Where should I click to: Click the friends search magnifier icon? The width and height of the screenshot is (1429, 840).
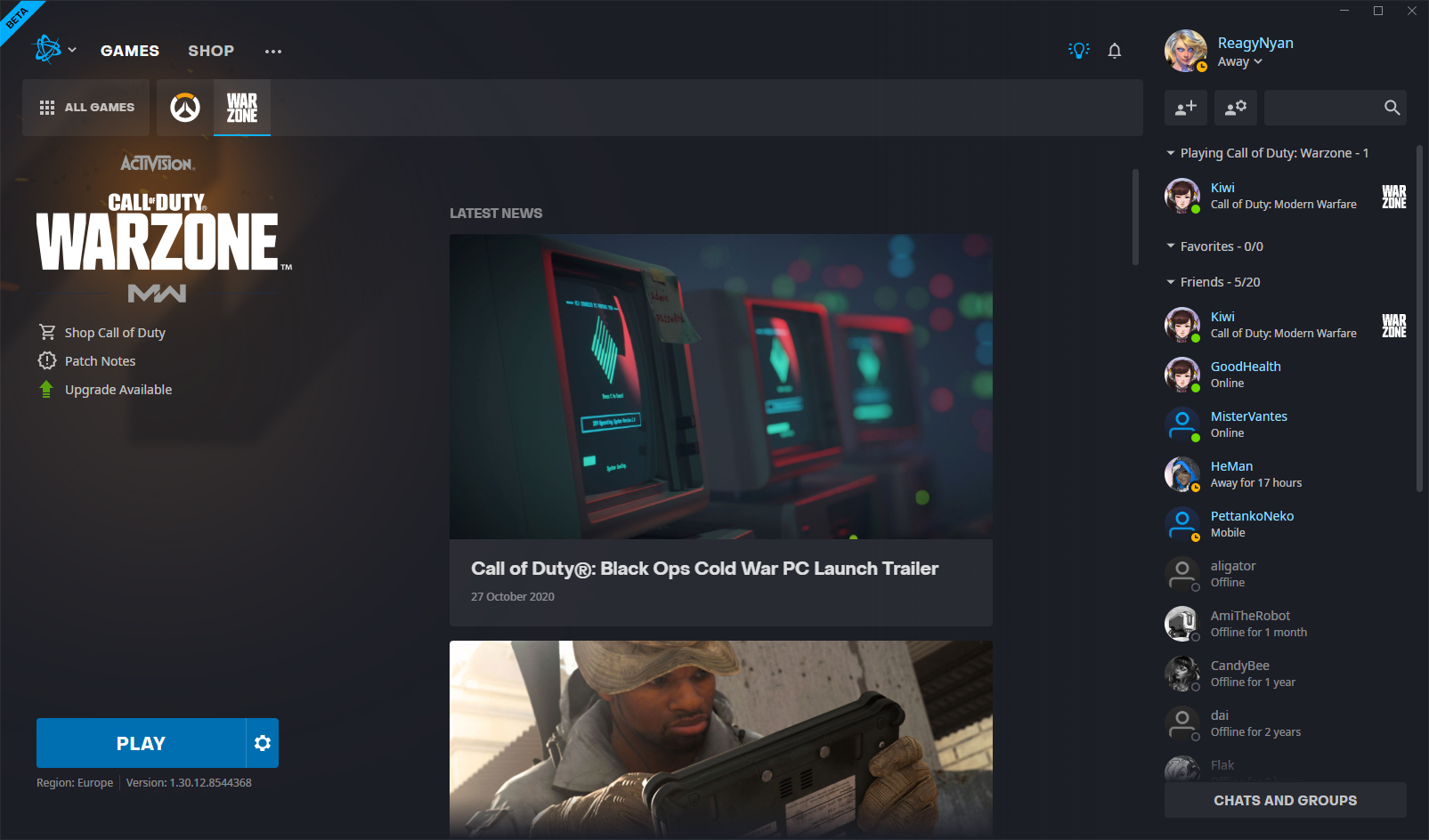click(1392, 108)
